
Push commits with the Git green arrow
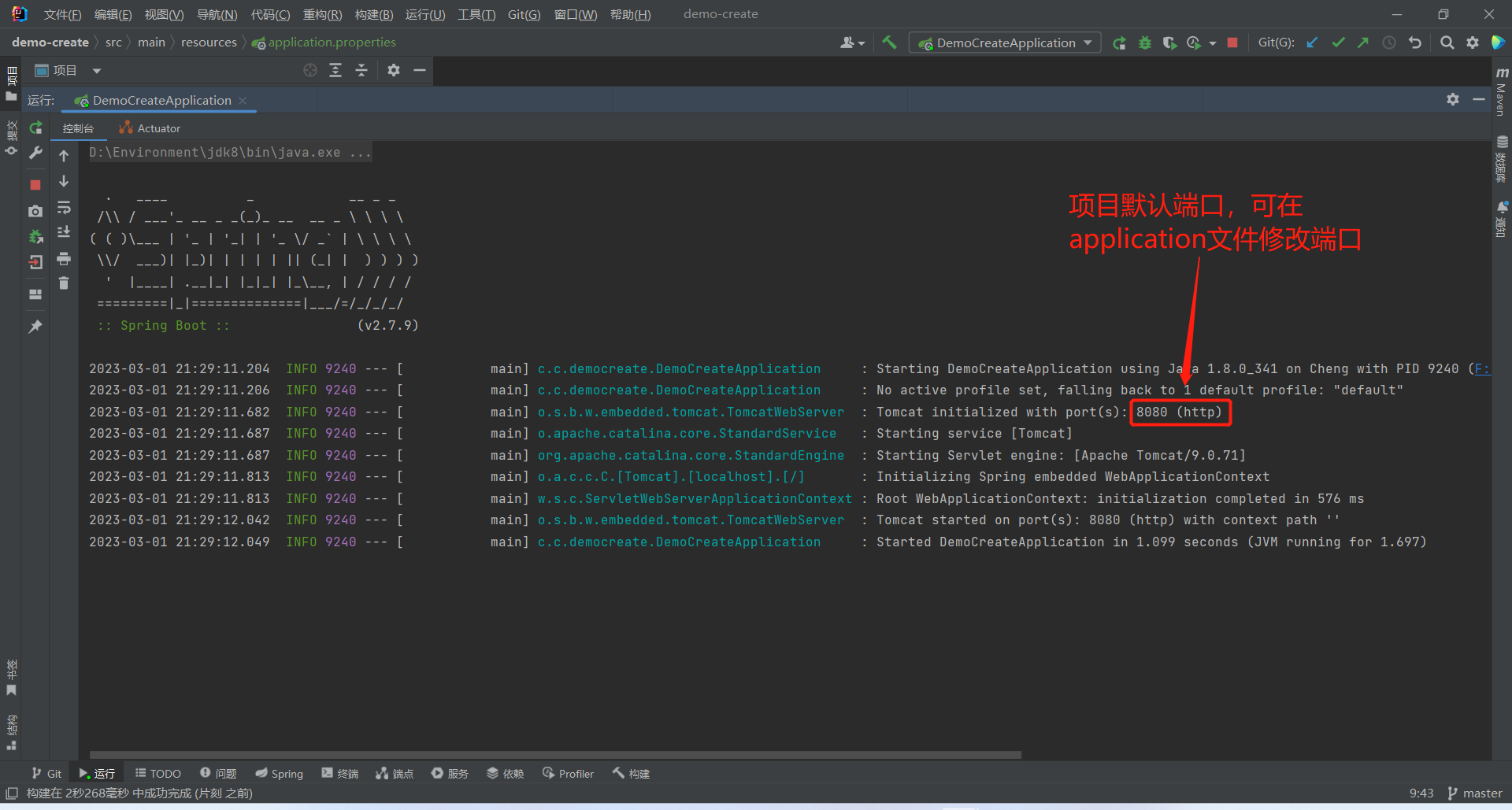1363,43
